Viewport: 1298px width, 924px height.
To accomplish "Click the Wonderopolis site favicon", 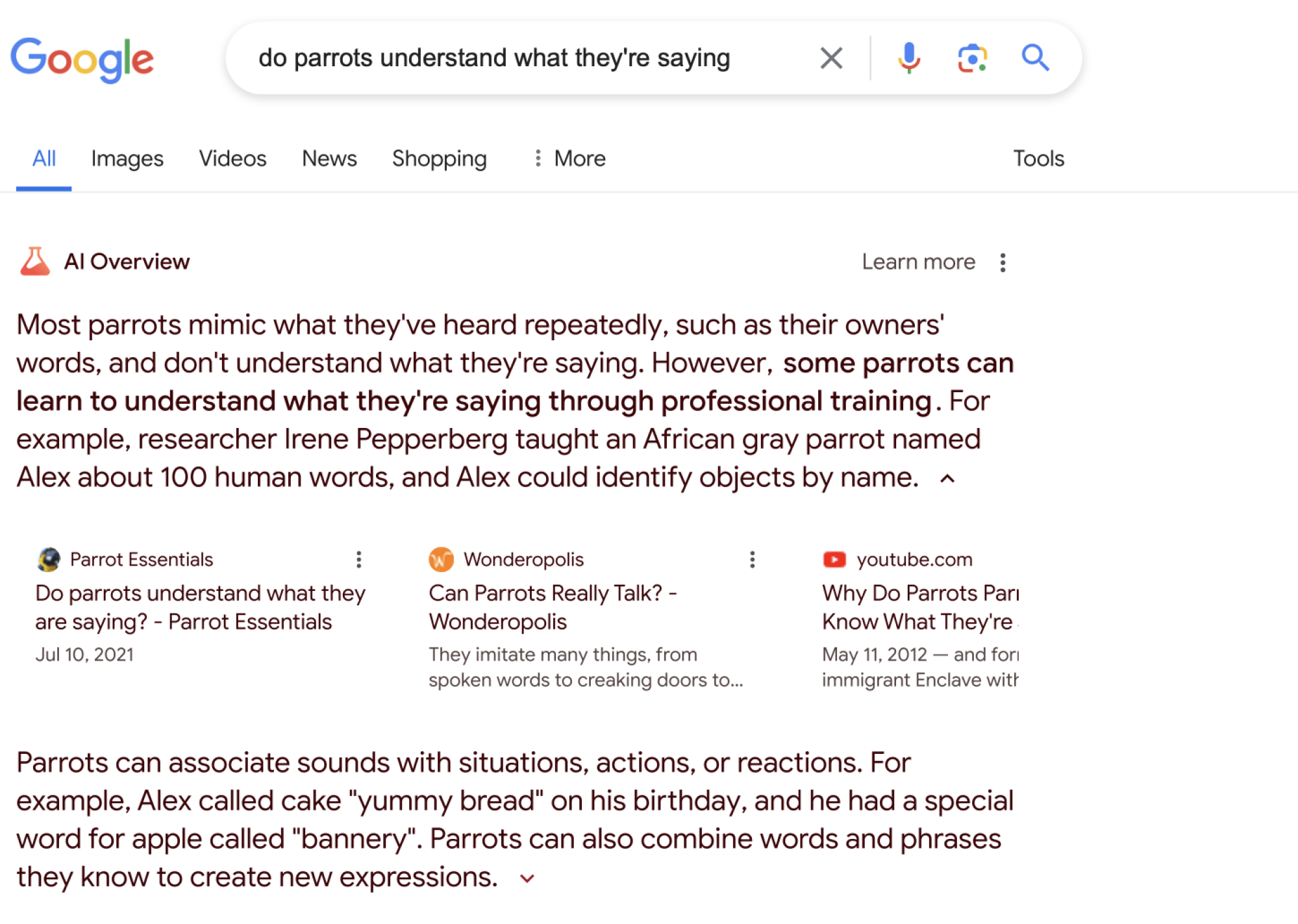I will click(x=442, y=559).
